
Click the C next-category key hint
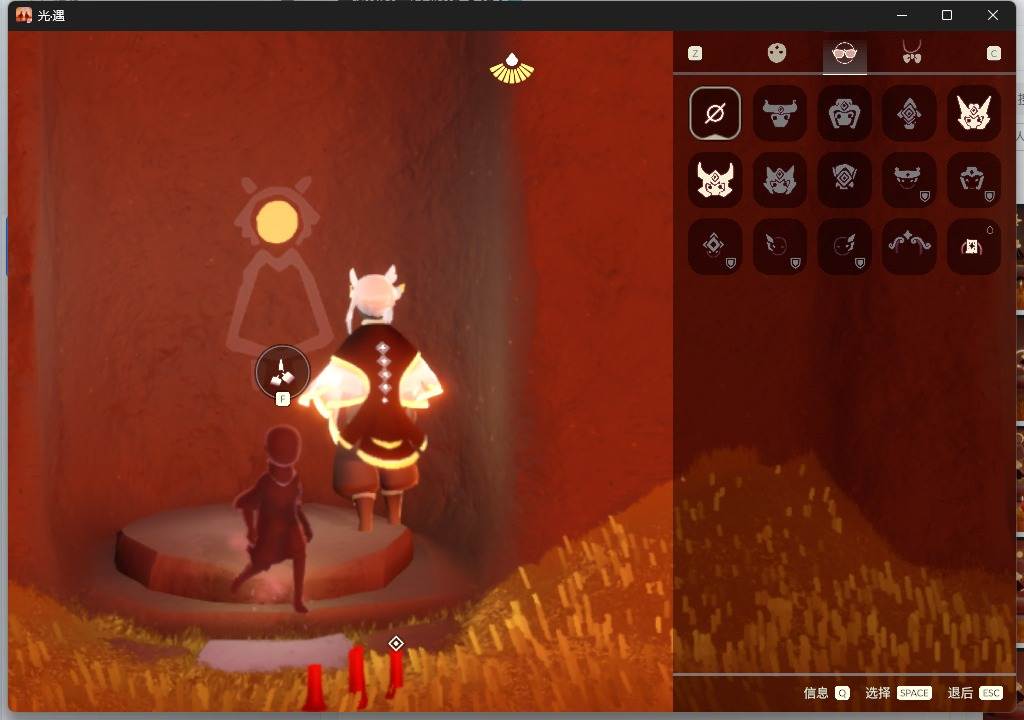pyautogui.click(x=993, y=53)
